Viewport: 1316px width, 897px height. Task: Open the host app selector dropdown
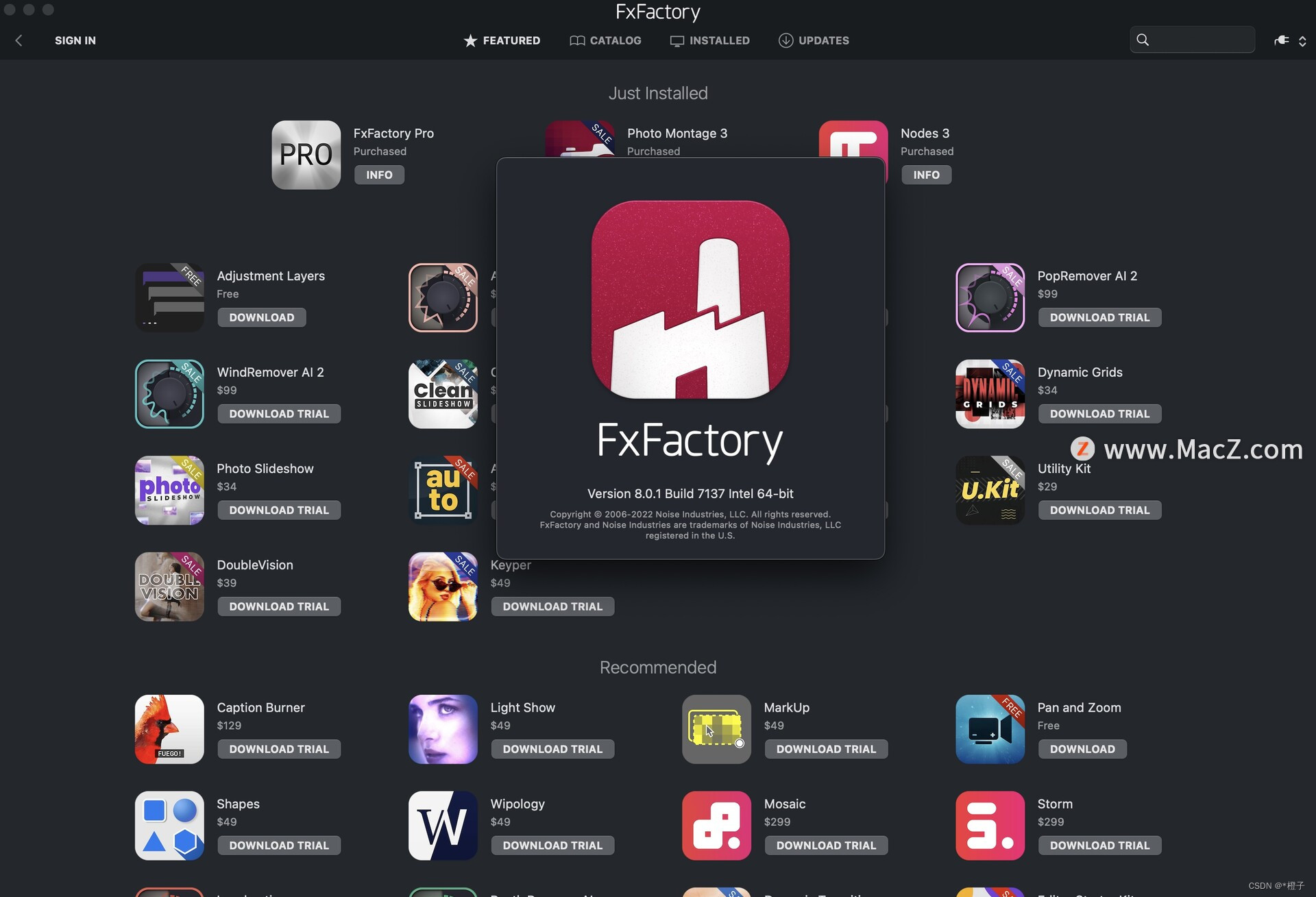coord(1291,40)
